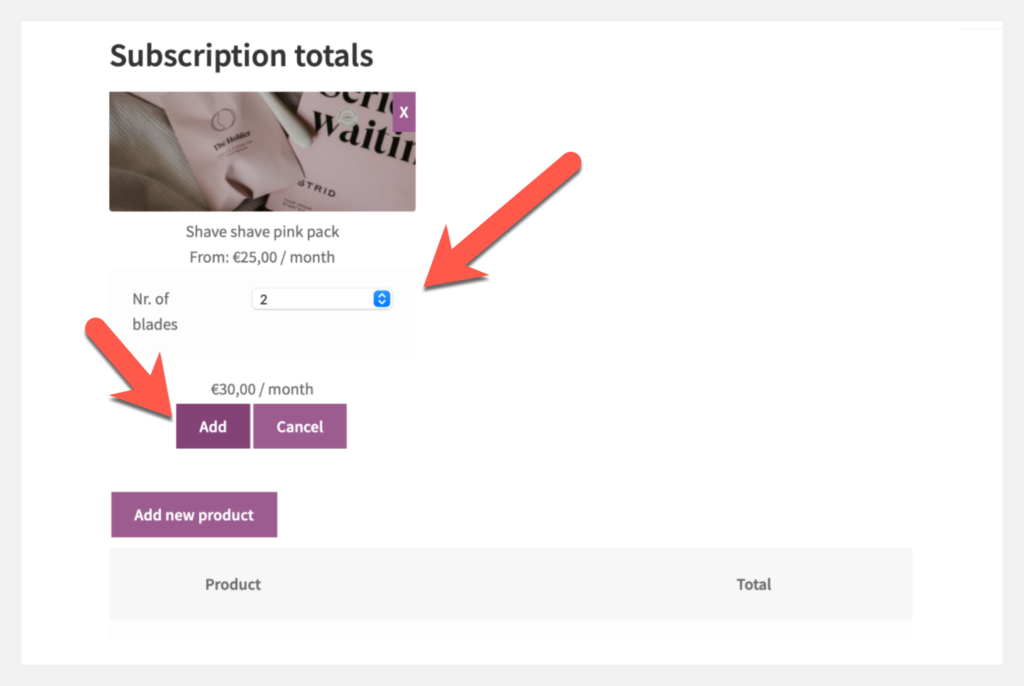Click the purple X badge on the product thumbnail

(x=403, y=112)
